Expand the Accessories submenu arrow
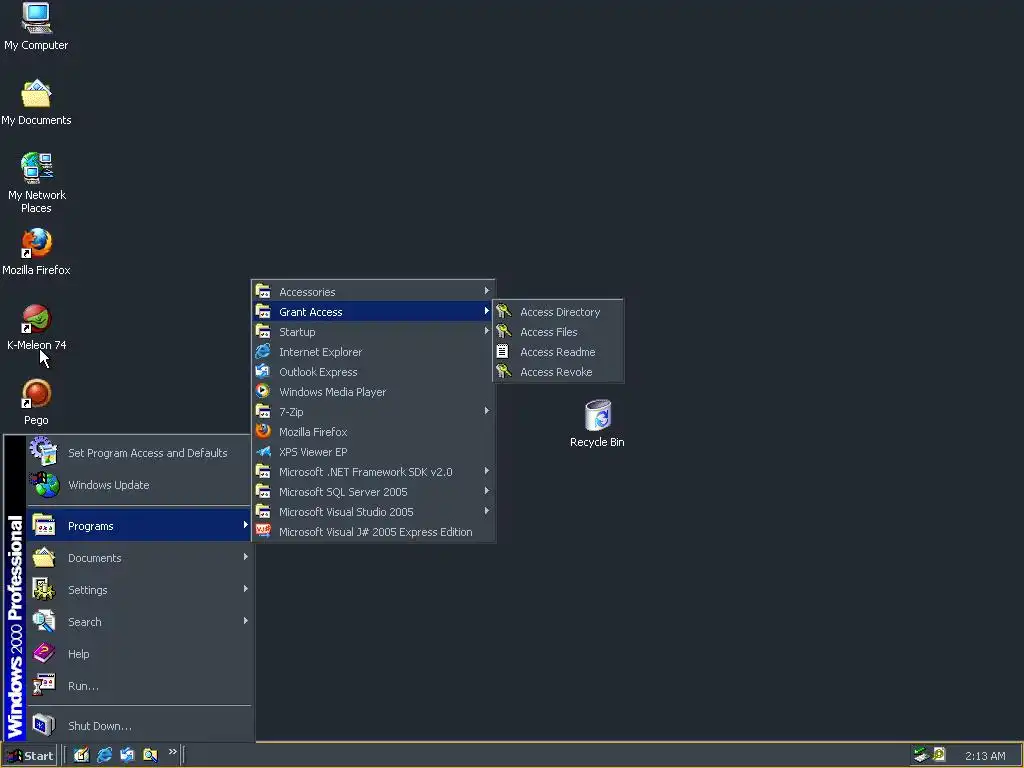Screen dimensions: 1024x768 [x=487, y=291]
